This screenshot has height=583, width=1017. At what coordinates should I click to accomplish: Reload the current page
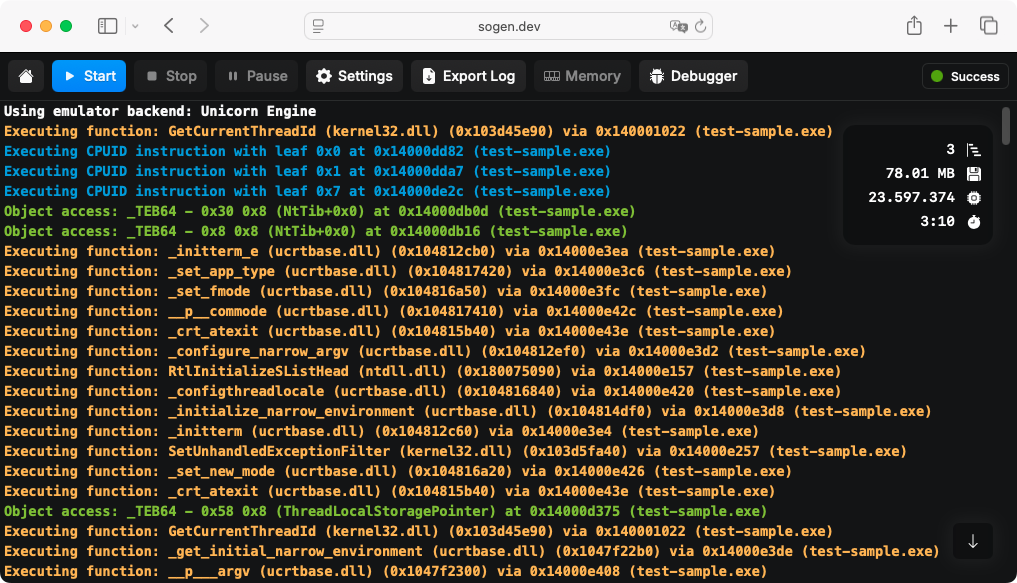[x=700, y=26]
